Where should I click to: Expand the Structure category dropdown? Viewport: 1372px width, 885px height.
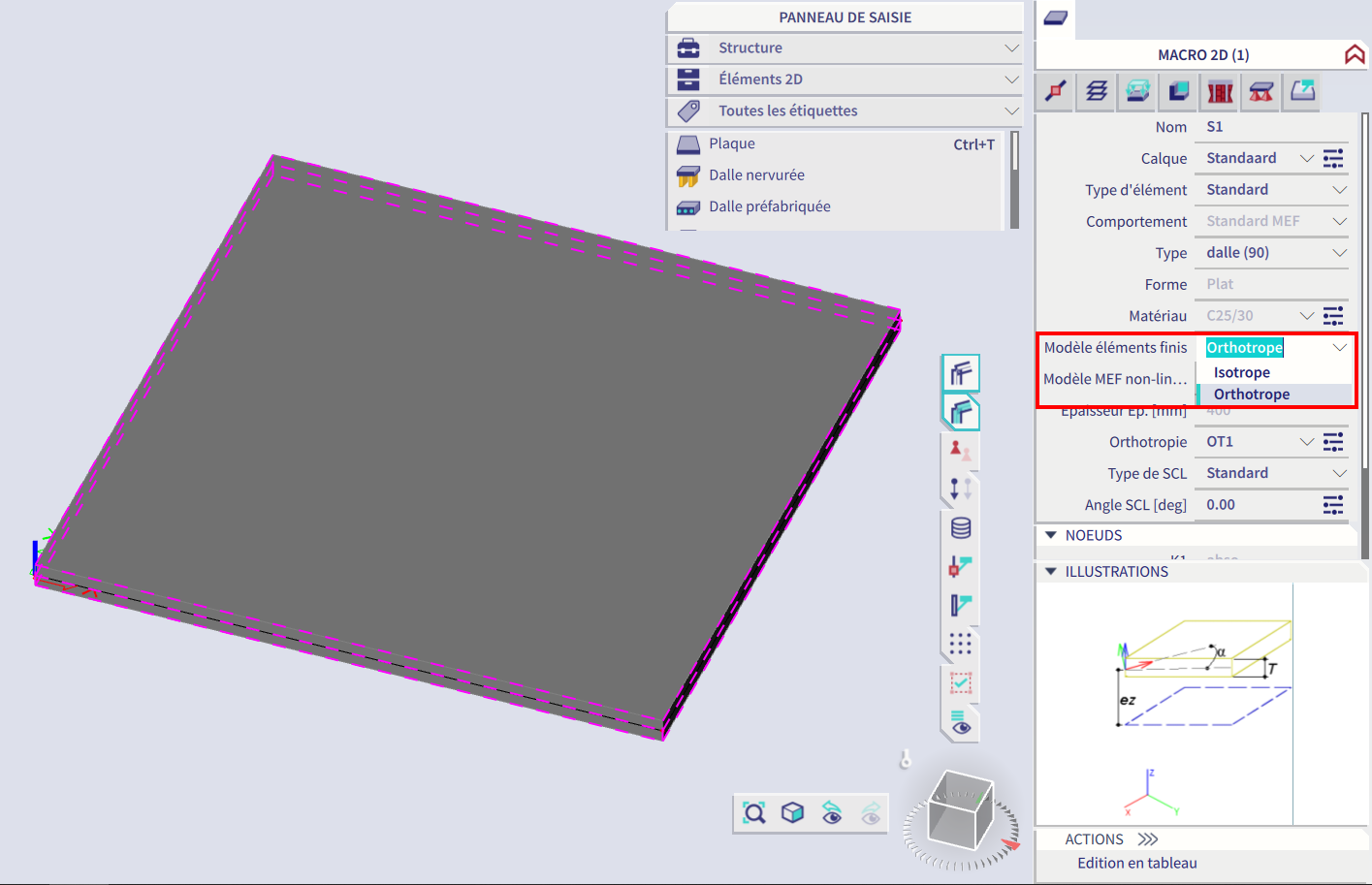point(1011,48)
